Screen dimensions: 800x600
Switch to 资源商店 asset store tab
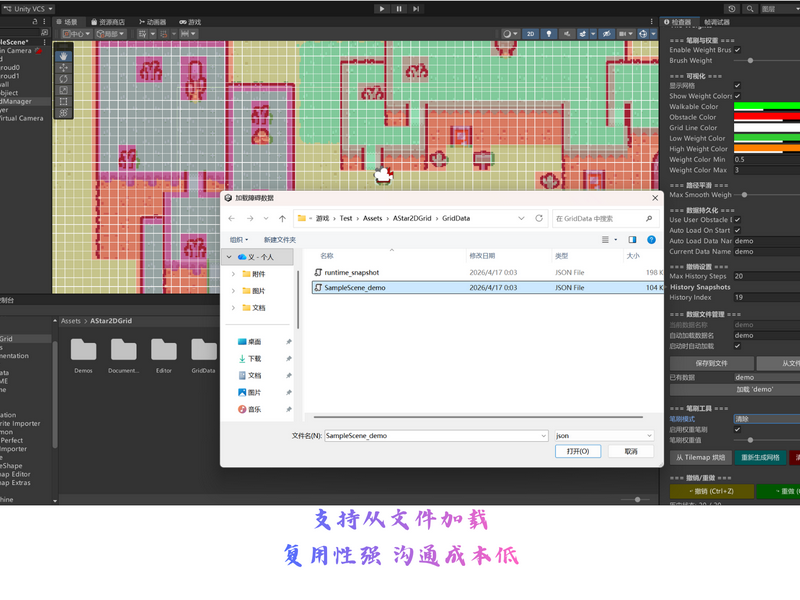click(x=108, y=22)
